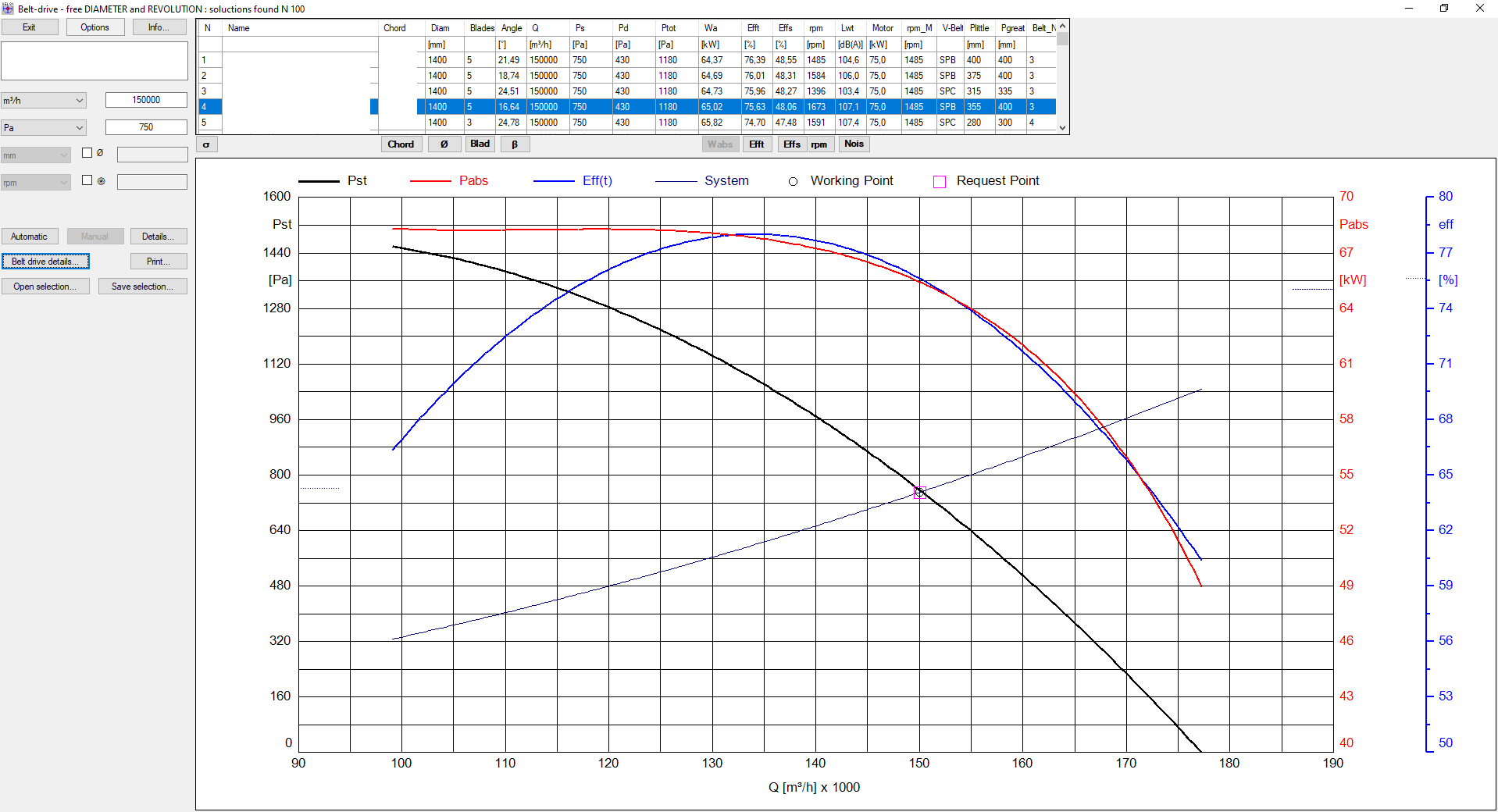Screen dimensions: 1498x812
Task: Sort by Effs static efficiency
Action: point(791,144)
